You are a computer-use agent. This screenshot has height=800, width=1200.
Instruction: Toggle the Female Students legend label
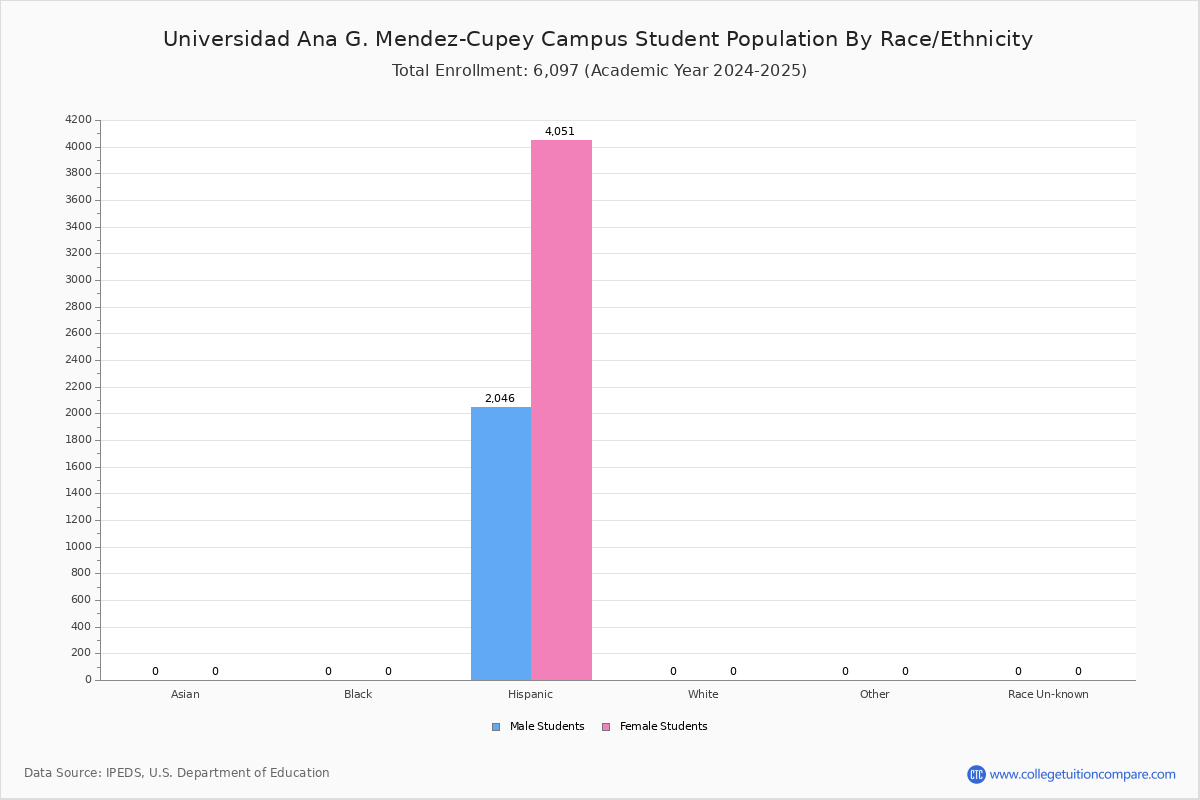[663, 727]
